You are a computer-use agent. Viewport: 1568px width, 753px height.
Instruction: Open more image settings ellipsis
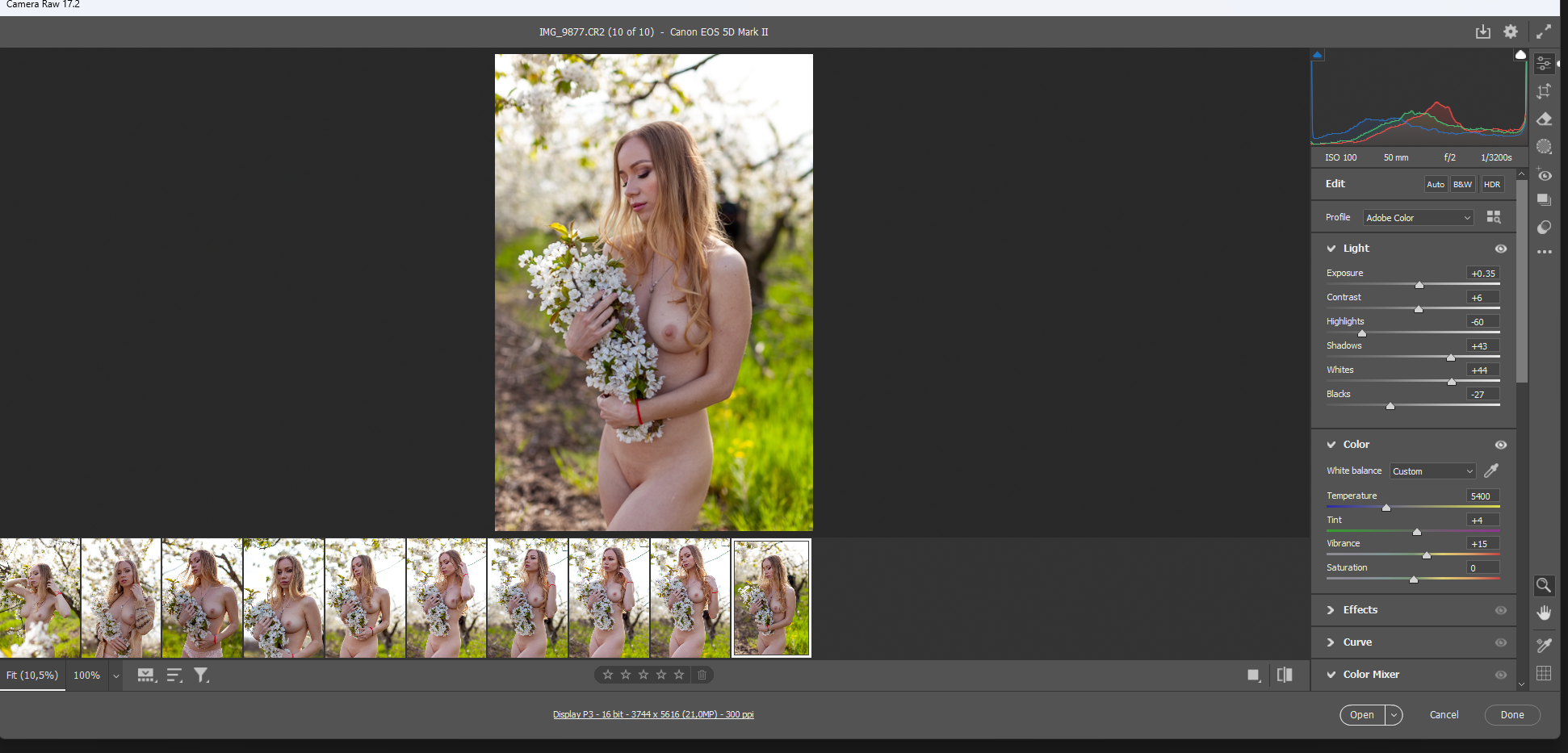(x=1544, y=252)
